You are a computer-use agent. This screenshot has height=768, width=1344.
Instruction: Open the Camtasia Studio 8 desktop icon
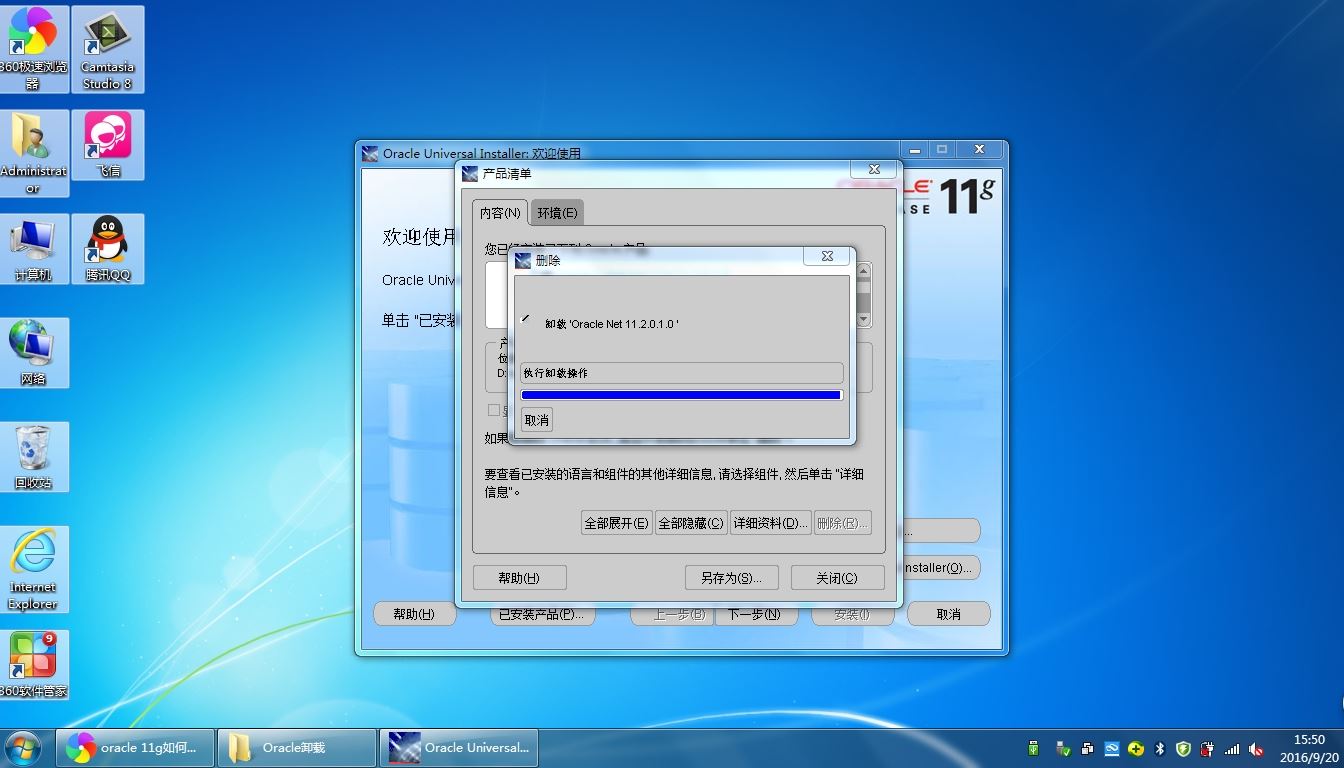pos(107,49)
